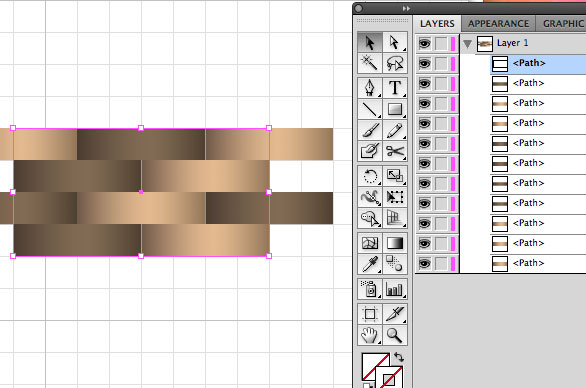
Task: Open the APPEARANCE tab
Action: click(498, 24)
